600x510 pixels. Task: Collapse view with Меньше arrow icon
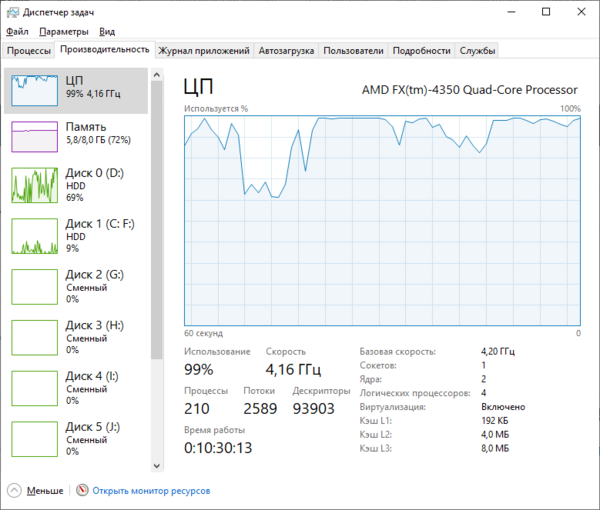point(14,490)
